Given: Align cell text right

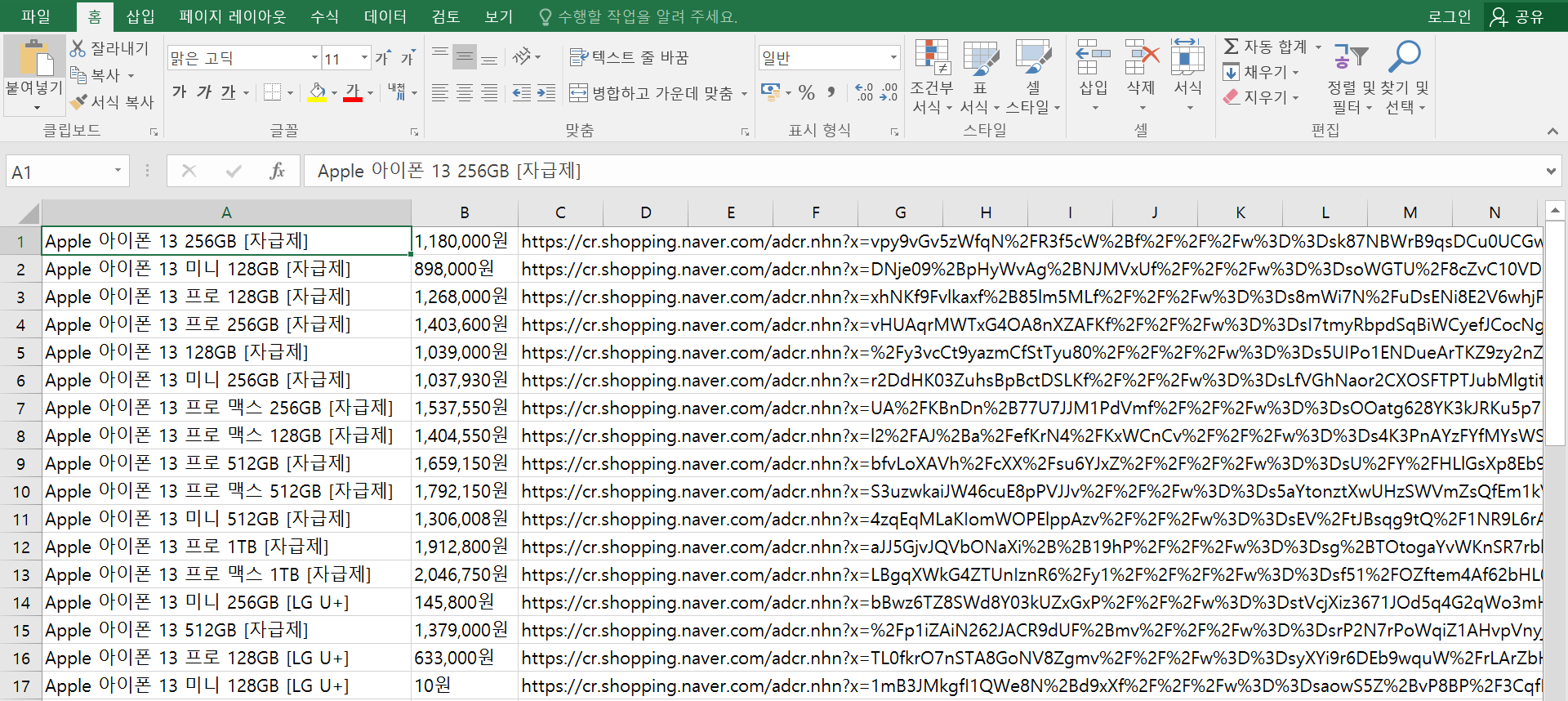Looking at the screenshot, I should coord(489,93).
